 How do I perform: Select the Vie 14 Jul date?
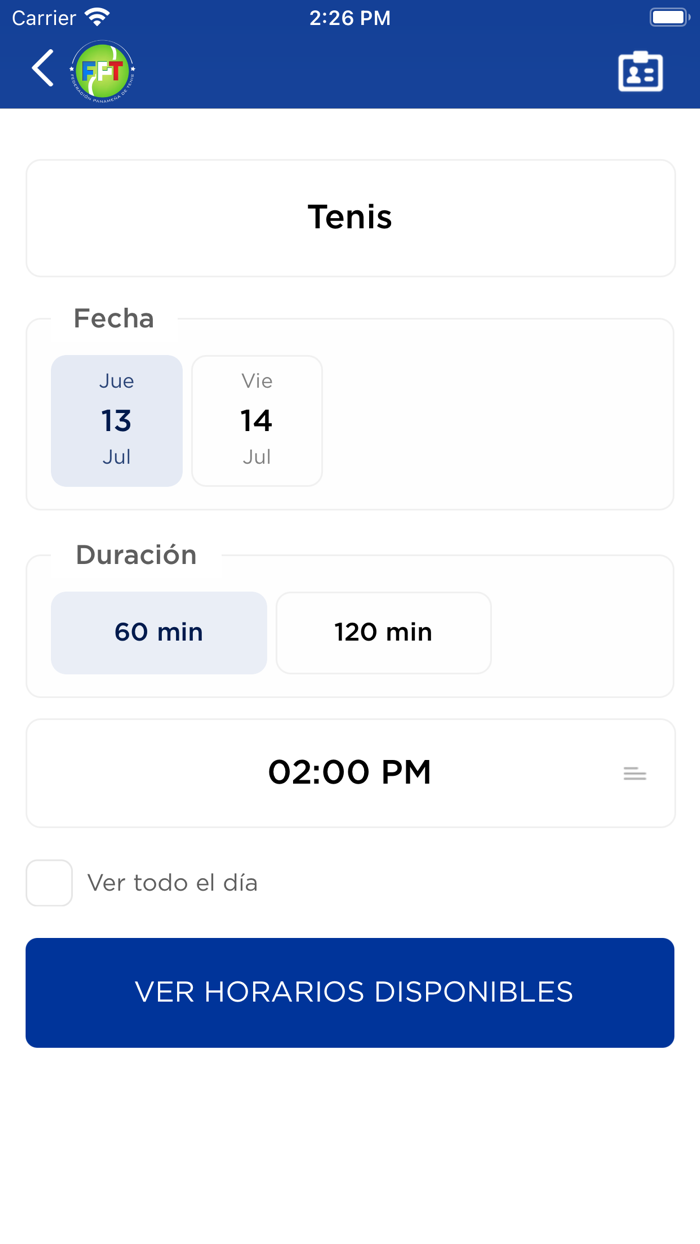(257, 420)
